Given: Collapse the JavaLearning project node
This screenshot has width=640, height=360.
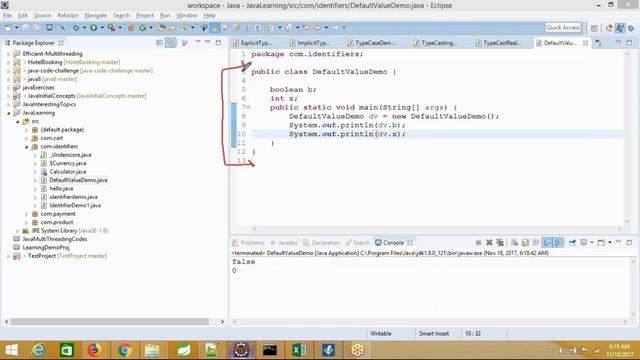Looking at the screenshot, I should pos(9,113).
